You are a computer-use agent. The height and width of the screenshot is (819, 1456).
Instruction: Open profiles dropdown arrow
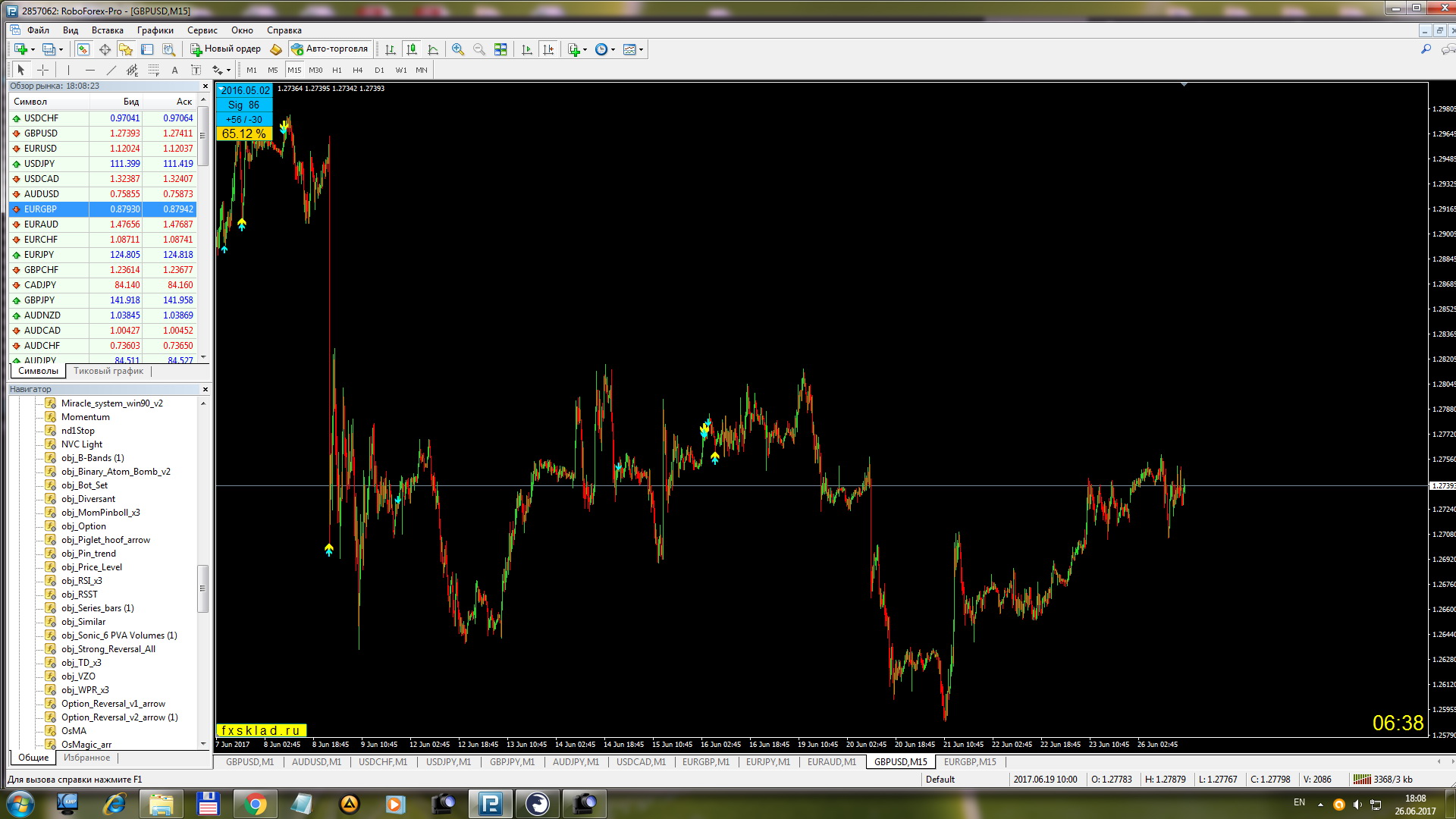point(61,50)
